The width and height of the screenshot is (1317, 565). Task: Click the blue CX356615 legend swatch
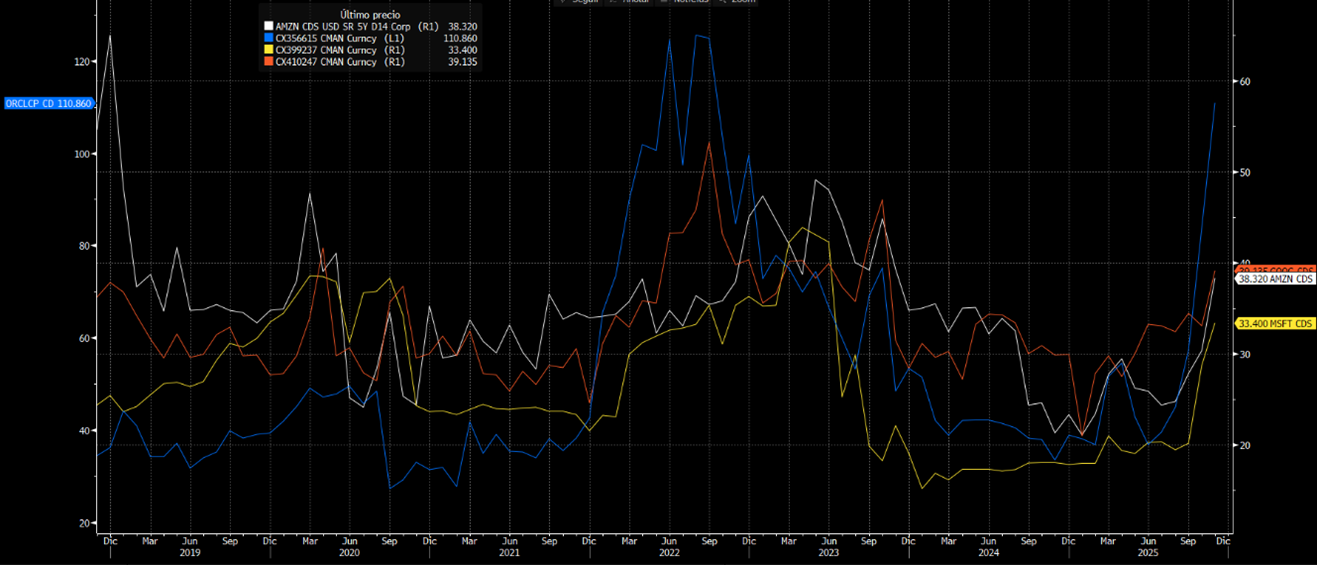tap(267, 38)
